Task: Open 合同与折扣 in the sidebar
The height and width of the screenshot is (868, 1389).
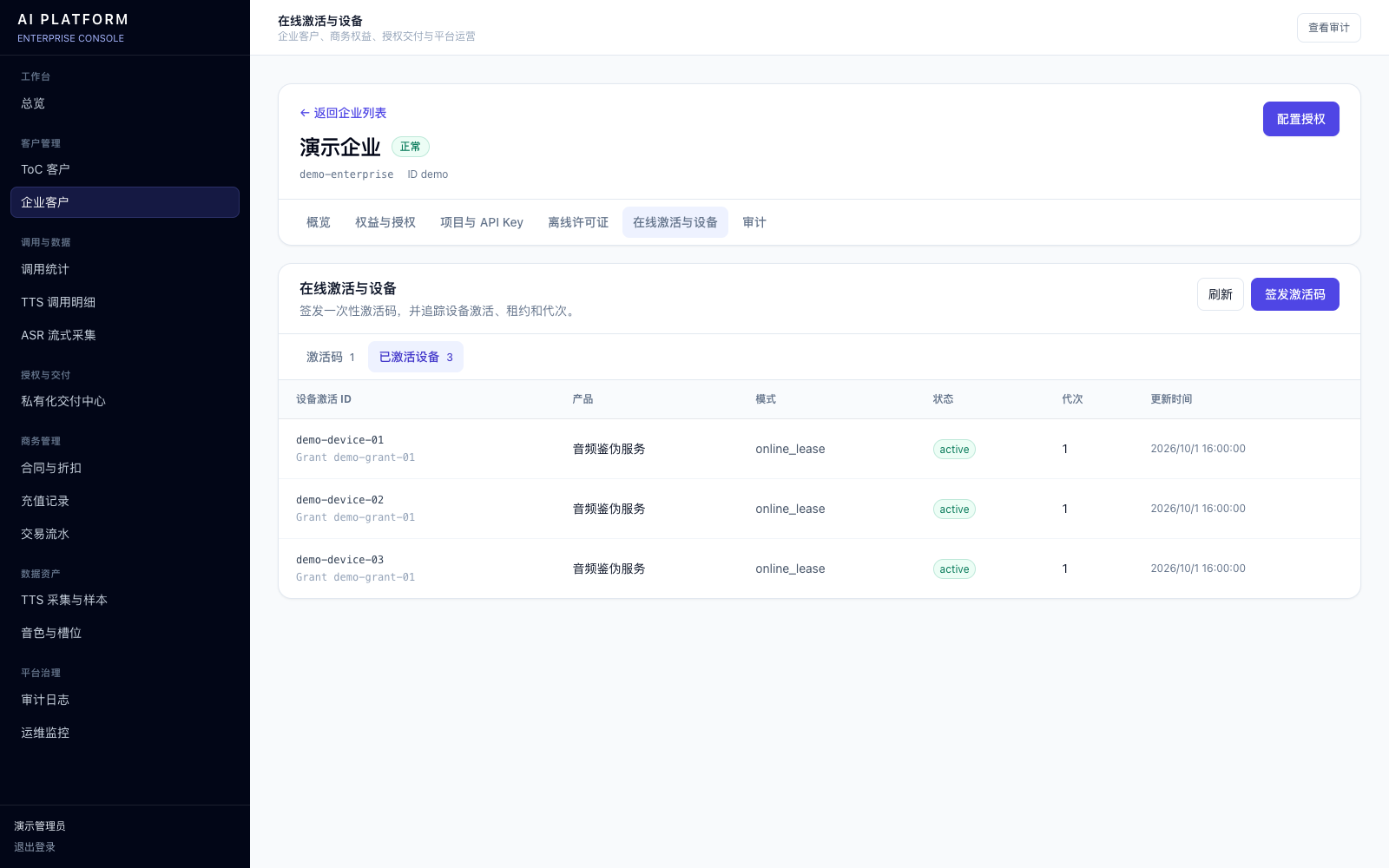Action: pyautogui.click(x=125, y=468)
